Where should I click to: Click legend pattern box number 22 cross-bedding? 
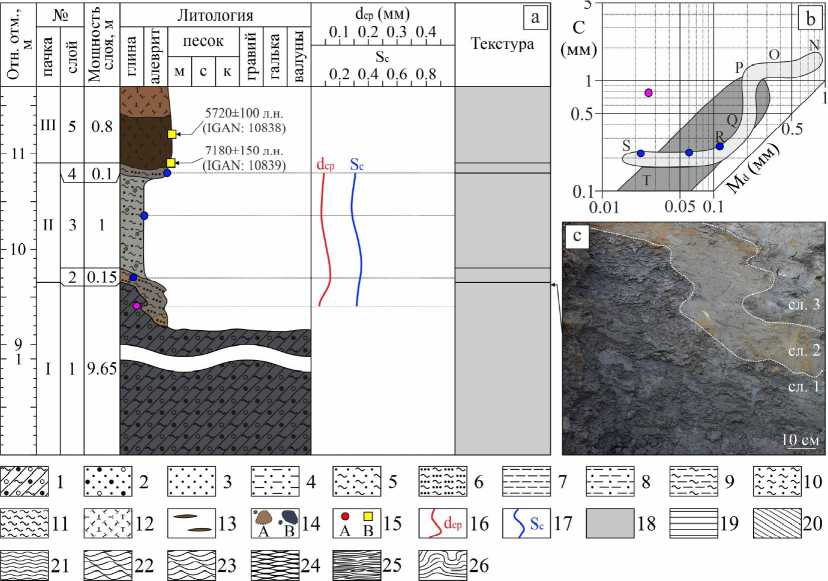point(108,565)
